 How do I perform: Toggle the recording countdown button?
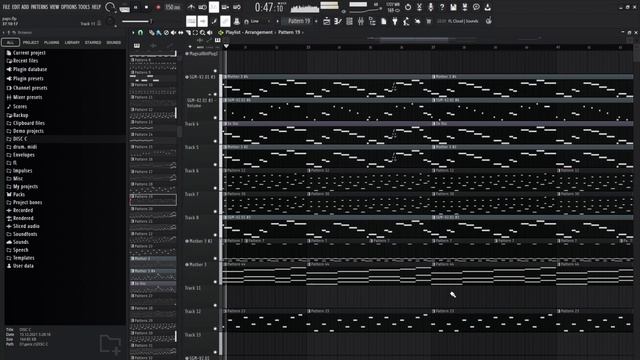tap(214, 7)
